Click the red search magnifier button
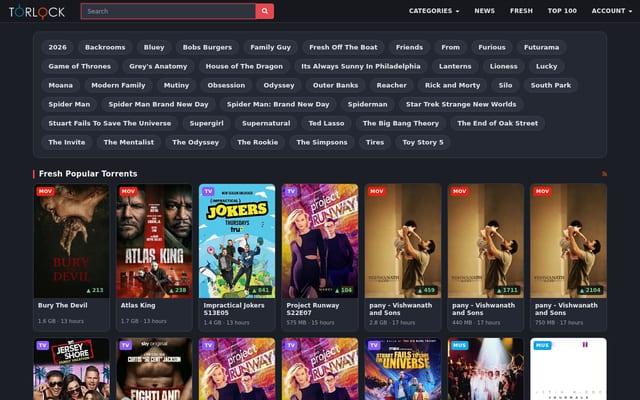640x400 pixels. [x=264, y=11]
